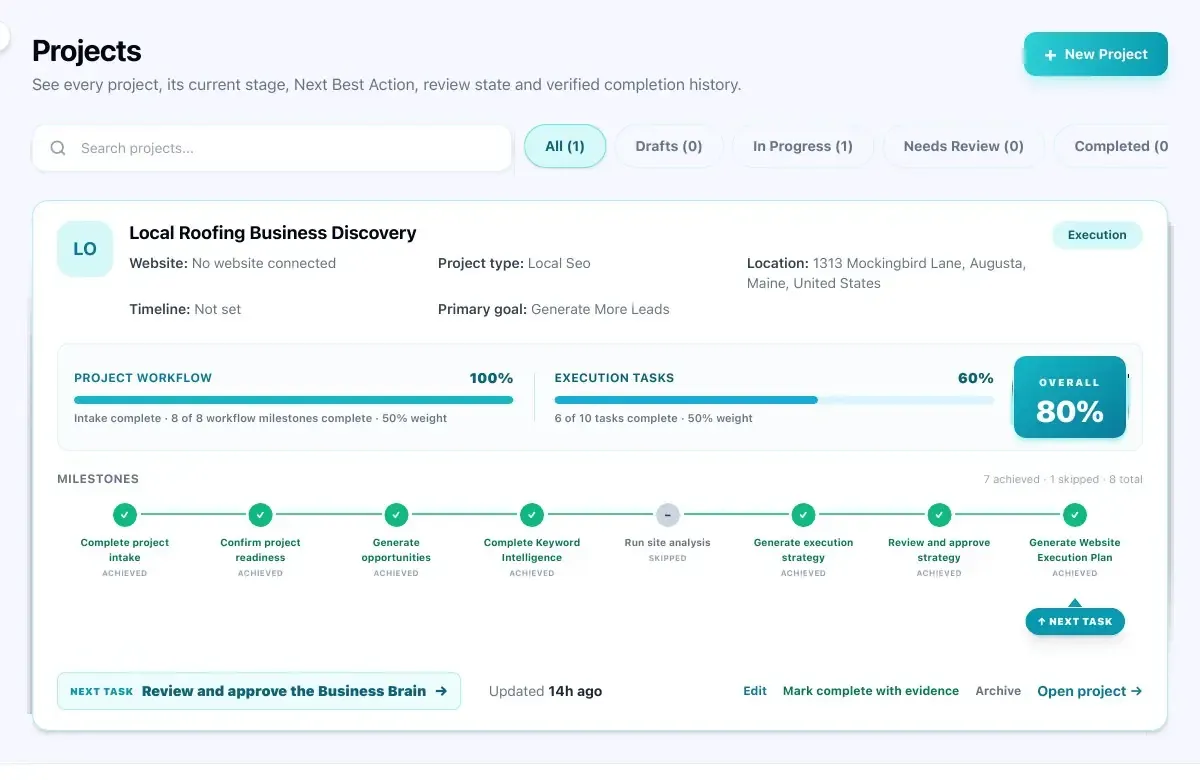Click the Edit link
The width and height of the screenshot is (1200, 780).
coord(755,691)
